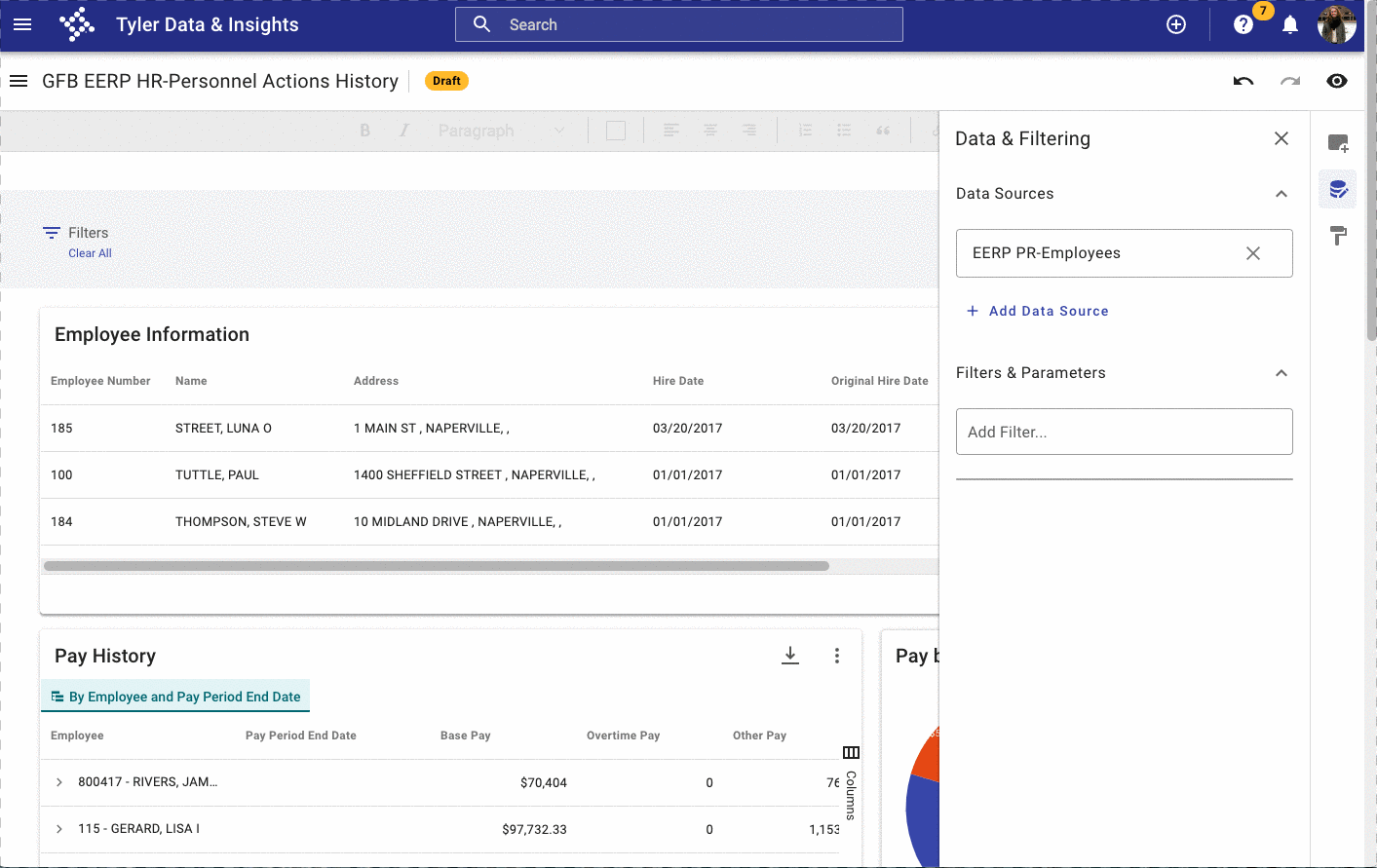Select the Data & Filtering database icon
The height and width of the screenshot is (868, 1377).
(1338, 189)
